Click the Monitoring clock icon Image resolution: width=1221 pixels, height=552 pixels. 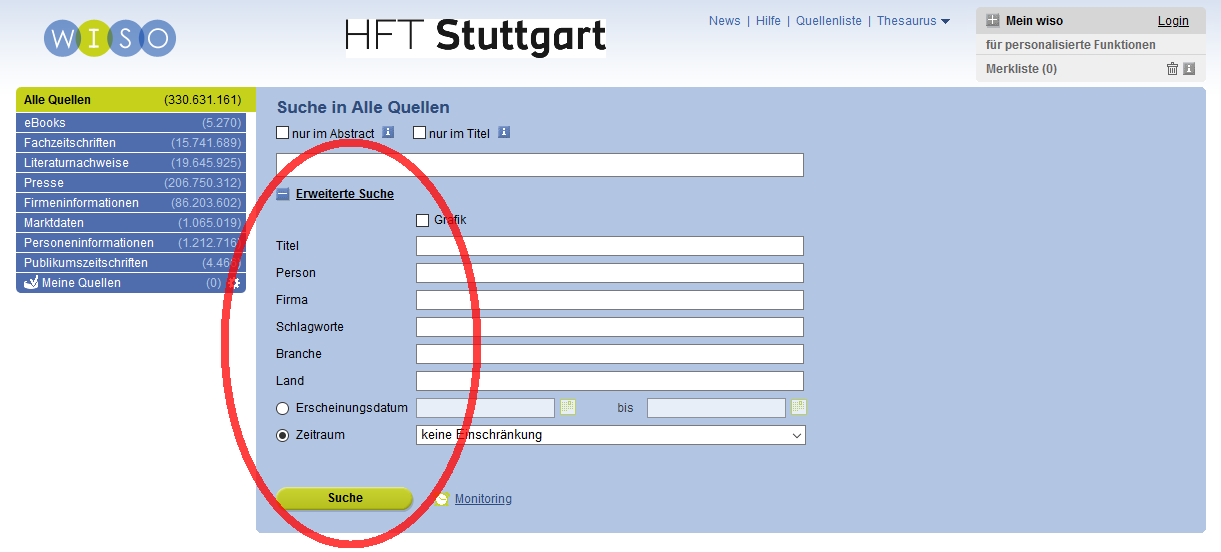tap(441, 499)
